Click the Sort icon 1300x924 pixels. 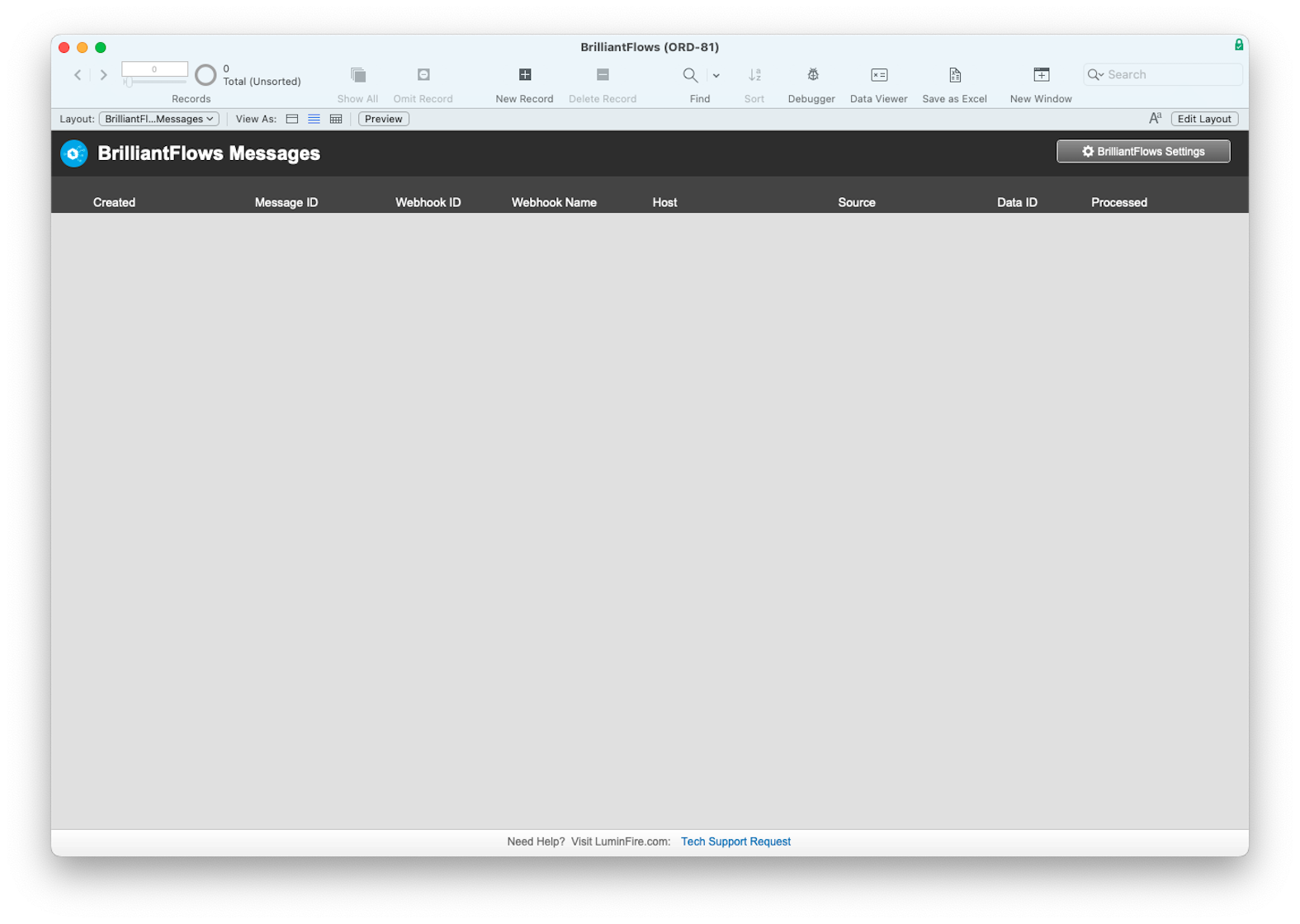click(x=754, y=75)
